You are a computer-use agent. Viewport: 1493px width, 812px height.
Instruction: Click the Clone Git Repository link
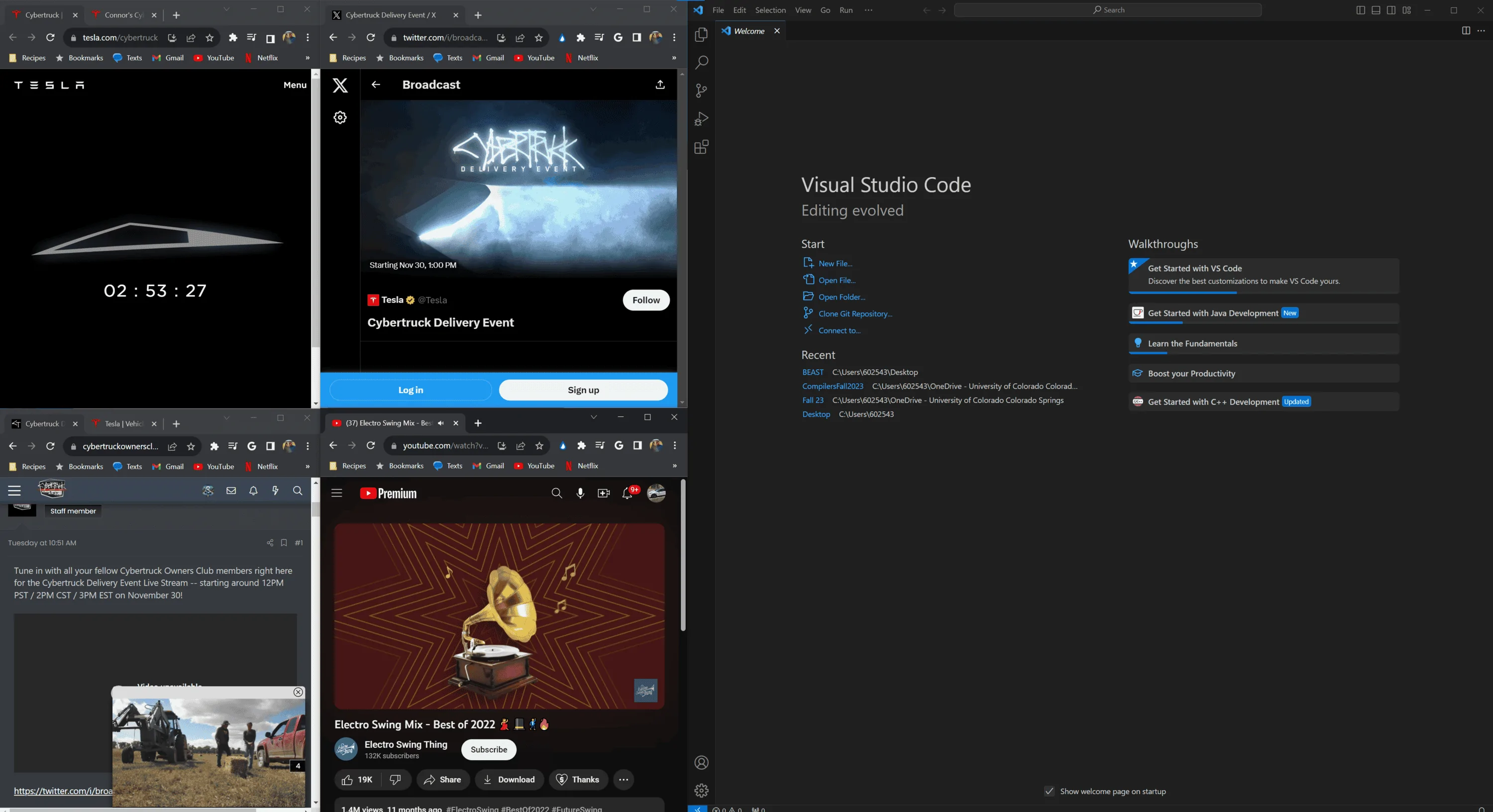click(855, 313)
